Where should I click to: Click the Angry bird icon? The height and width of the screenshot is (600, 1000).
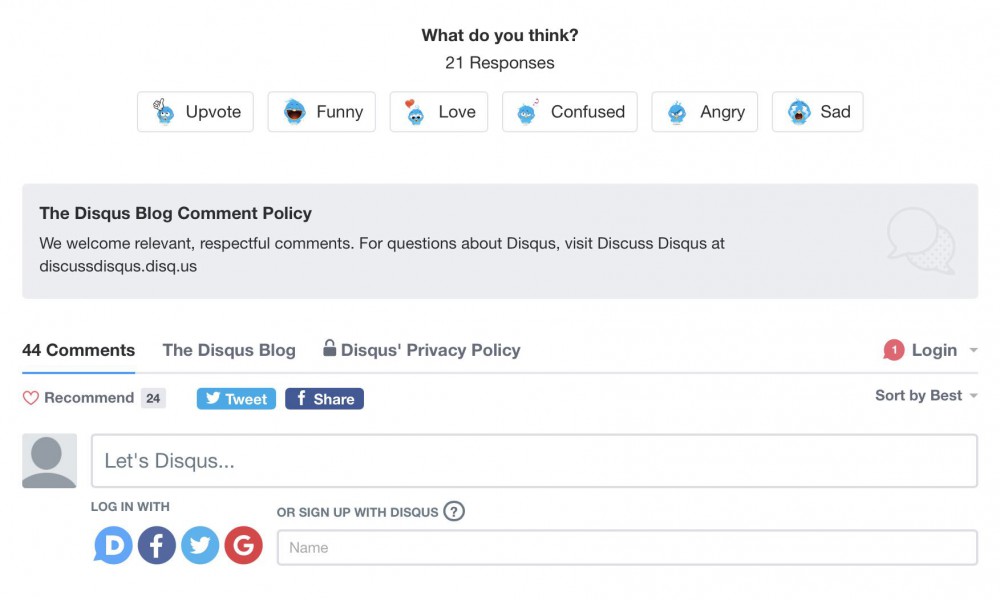coord(677,112)
